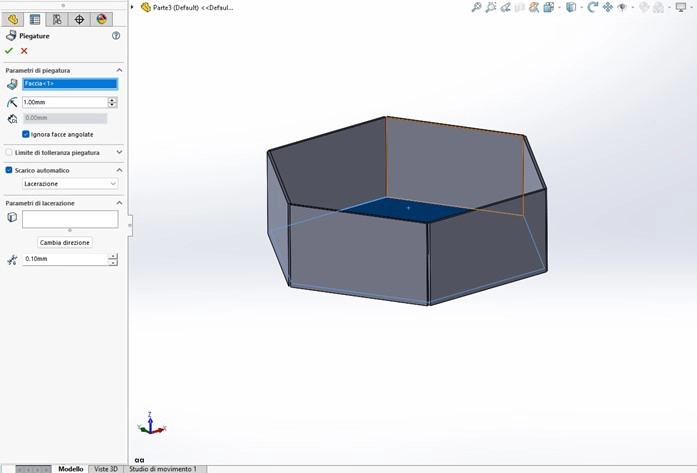This screenshot has height=473, width=697.
Task: Click the Faccia<1> fixed face selection box
Action: (x=69, y=84)
